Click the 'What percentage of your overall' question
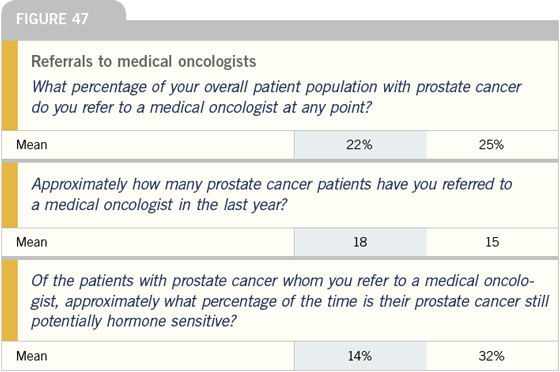Screen dimensions: 560x372 (x=276, y=97)
